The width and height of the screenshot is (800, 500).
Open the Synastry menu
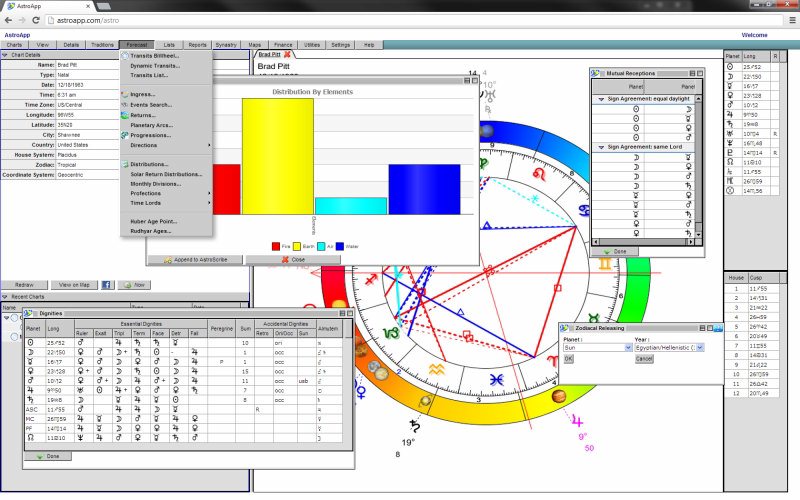[x=226, y=45]
